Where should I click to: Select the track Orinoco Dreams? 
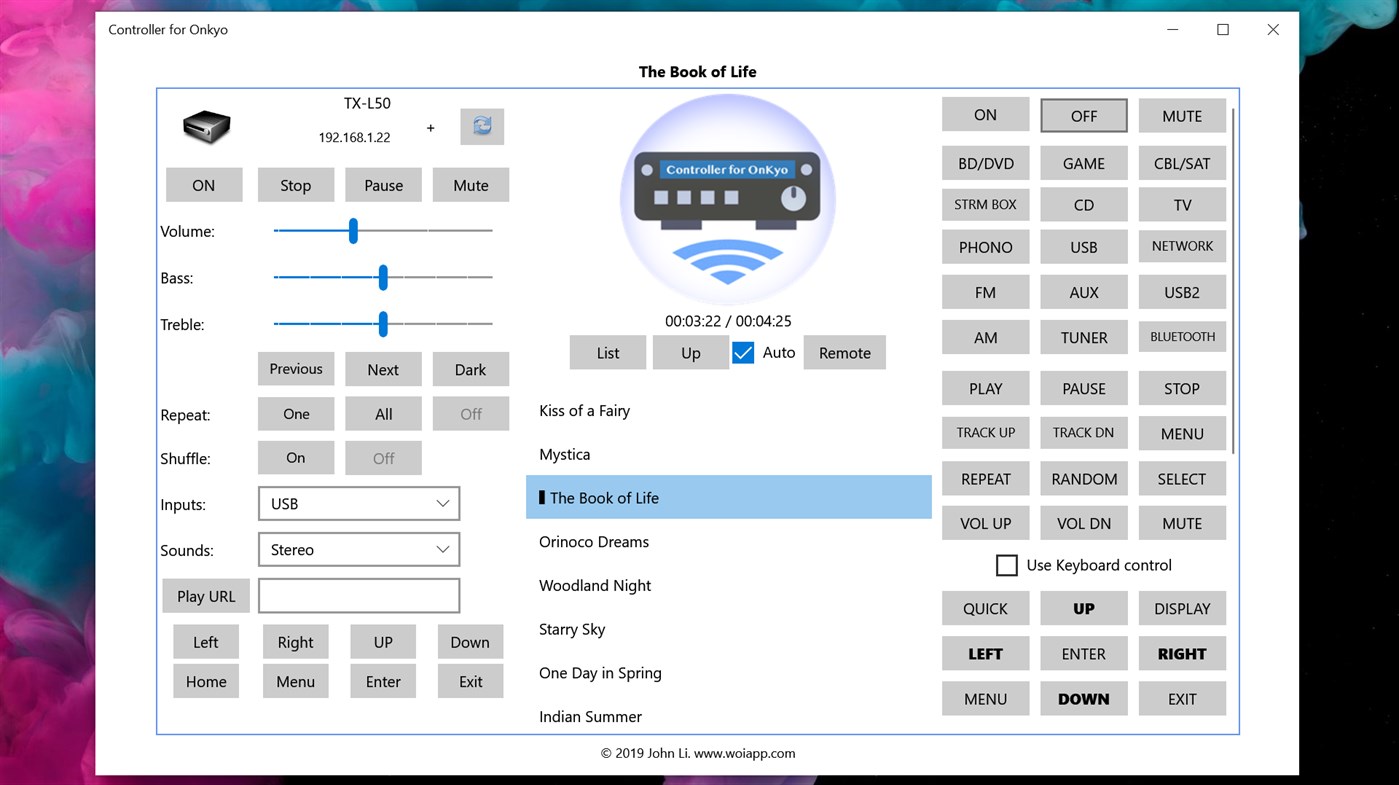tap(594, 541)
